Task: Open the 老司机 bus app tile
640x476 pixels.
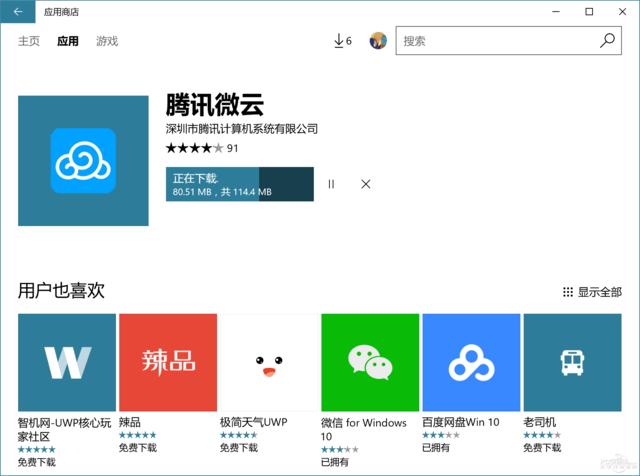Action: coord(571,362)
